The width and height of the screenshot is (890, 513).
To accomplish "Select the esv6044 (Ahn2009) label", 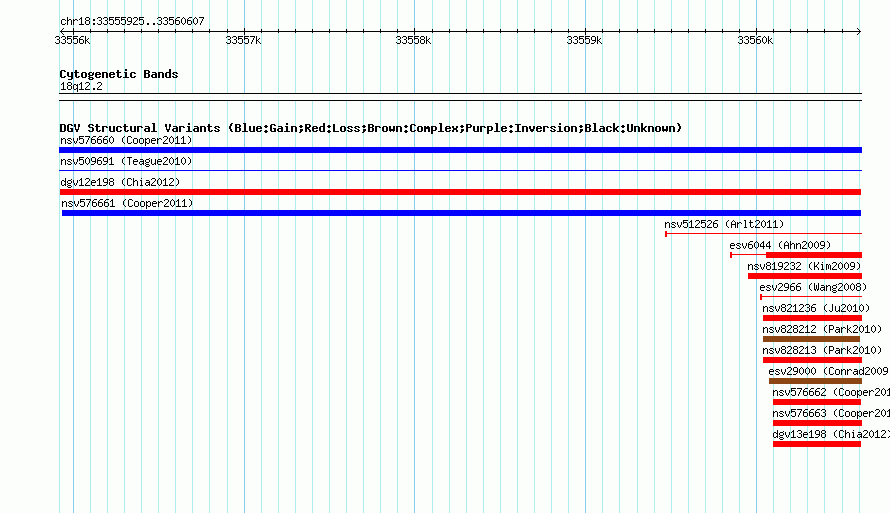I will point(780,245).
